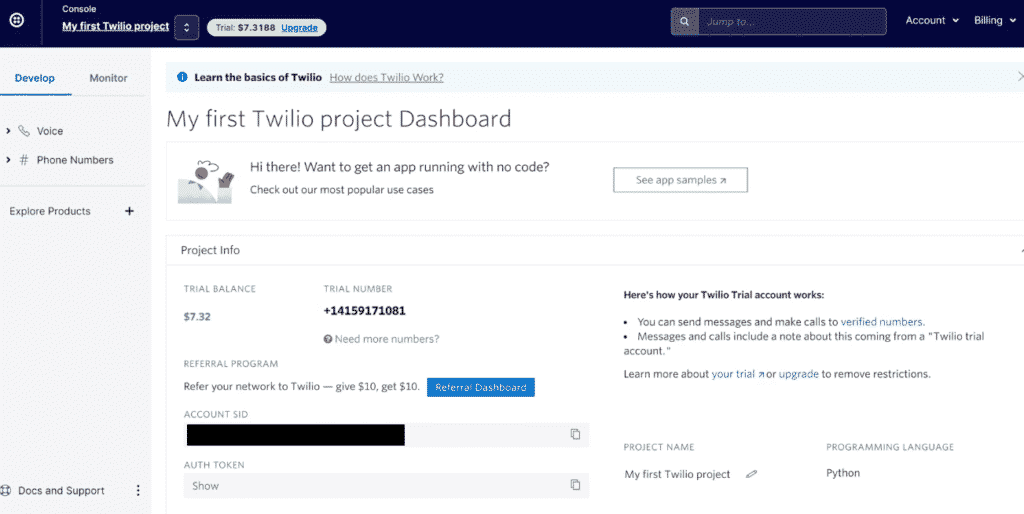Expand the Phone Numbers chevron
The height and width of the screenshot is (514, 1024).
pyautogui.click(x=8, y=160)
